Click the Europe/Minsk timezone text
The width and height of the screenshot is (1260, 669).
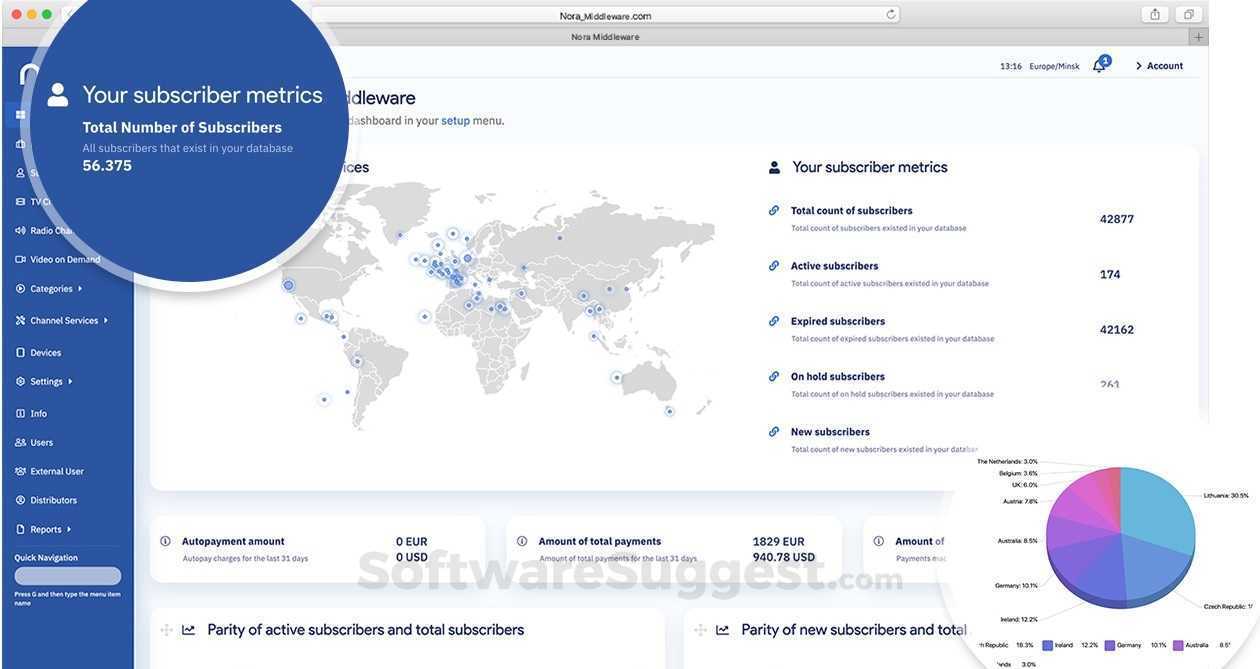1054,67
